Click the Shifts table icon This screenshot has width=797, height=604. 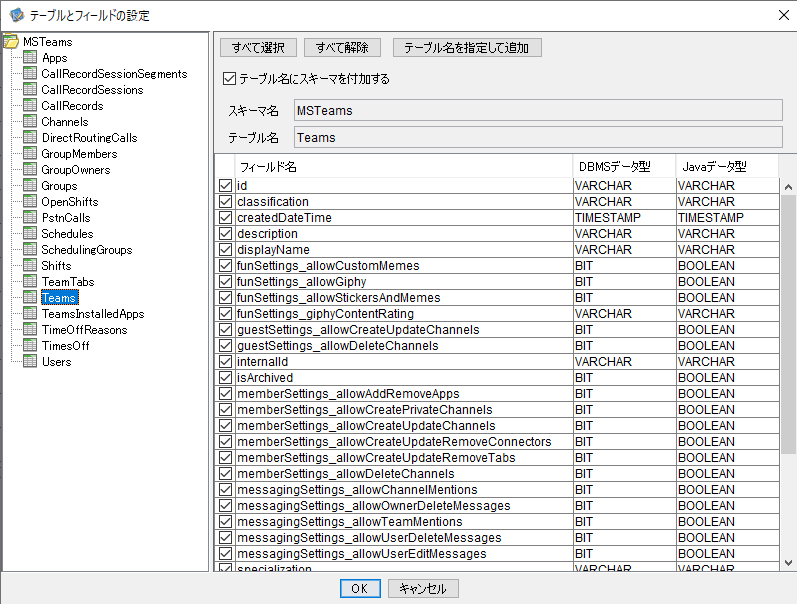30,265
